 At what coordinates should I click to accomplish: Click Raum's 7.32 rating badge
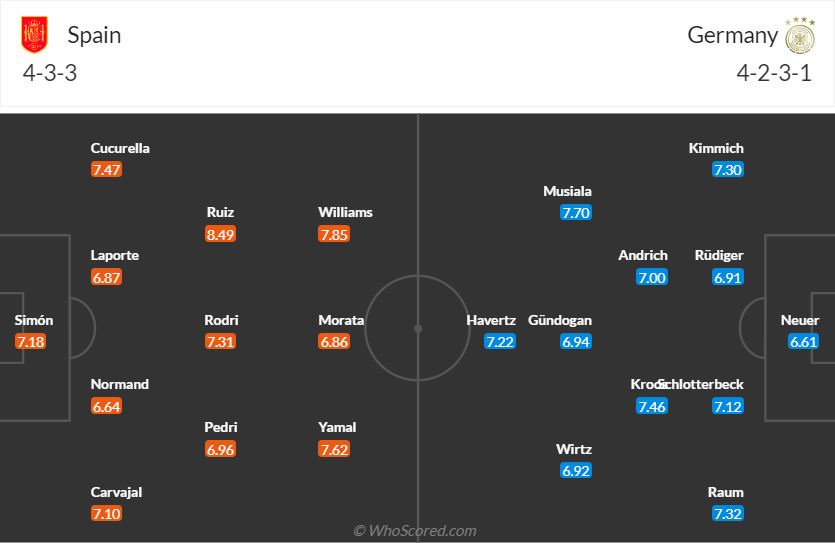(x=728, y=514)
